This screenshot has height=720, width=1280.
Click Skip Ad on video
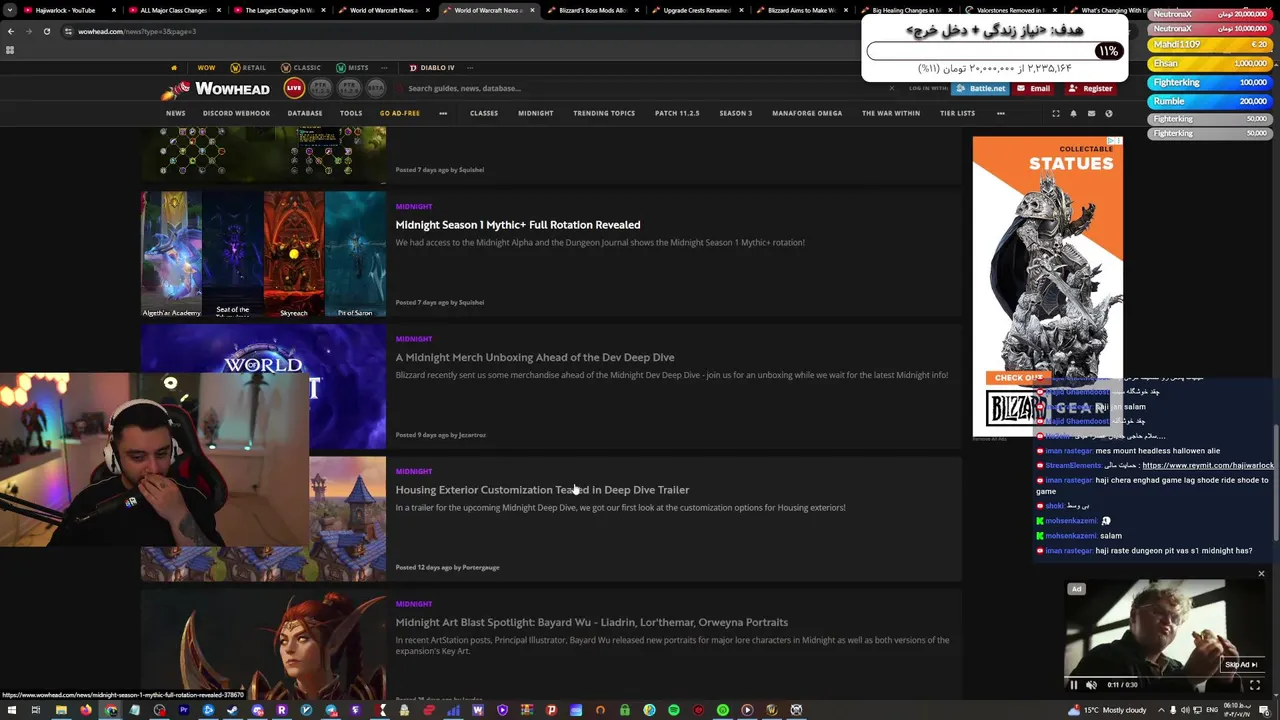coord(1240,664)
